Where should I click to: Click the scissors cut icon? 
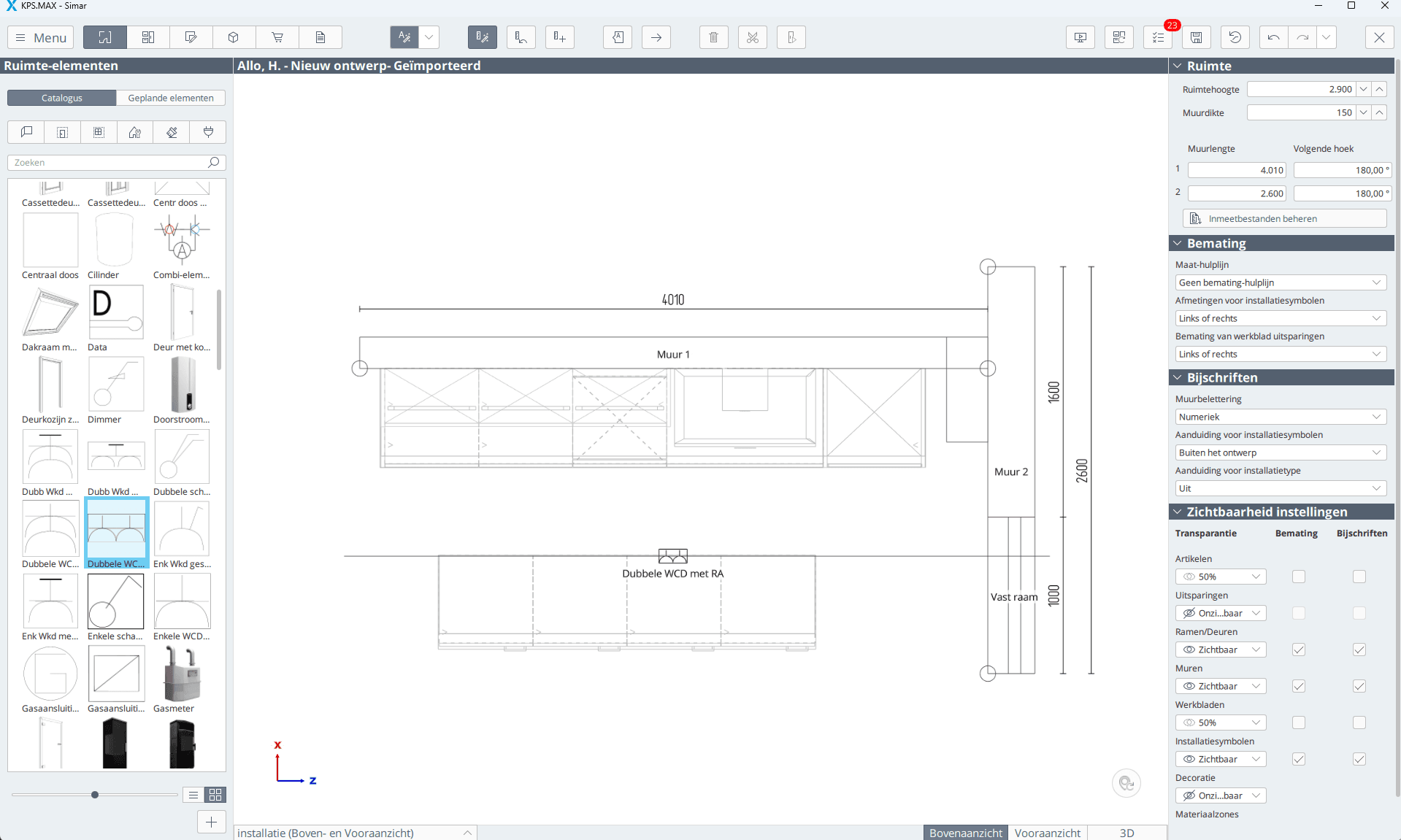point(752,37)
